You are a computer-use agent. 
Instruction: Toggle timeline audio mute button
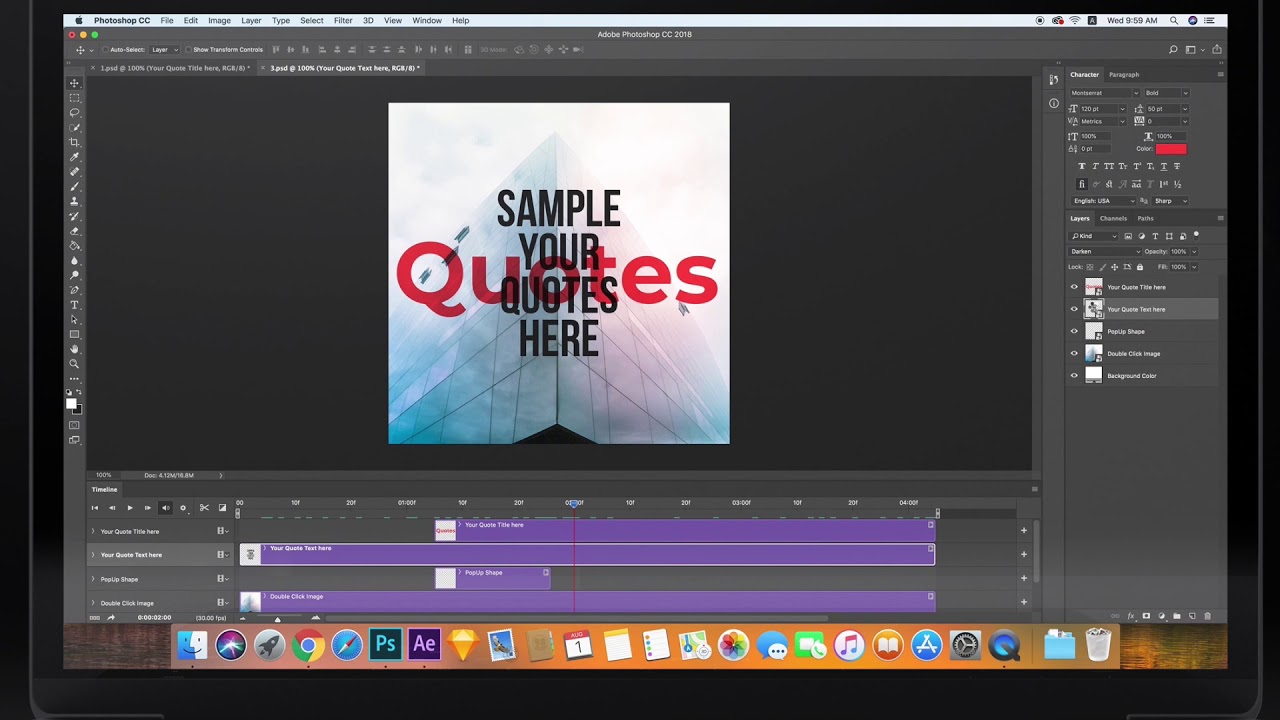[166, 508]
